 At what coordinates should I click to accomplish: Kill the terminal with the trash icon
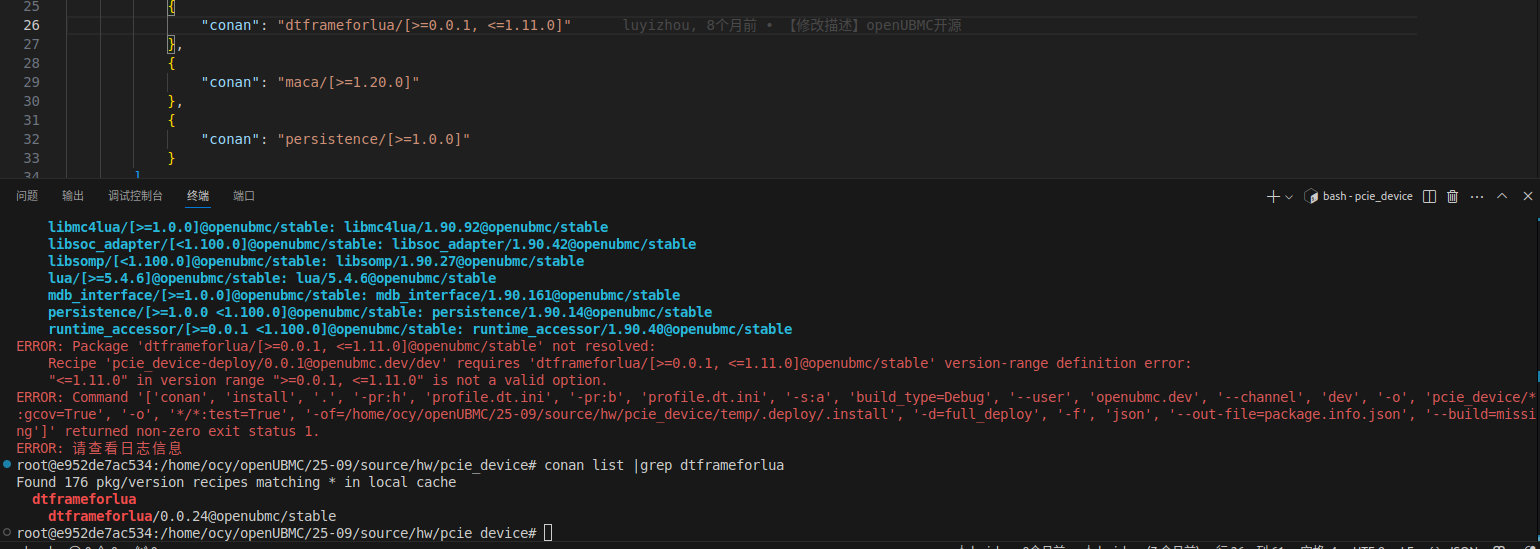[x=1453, y=197]
